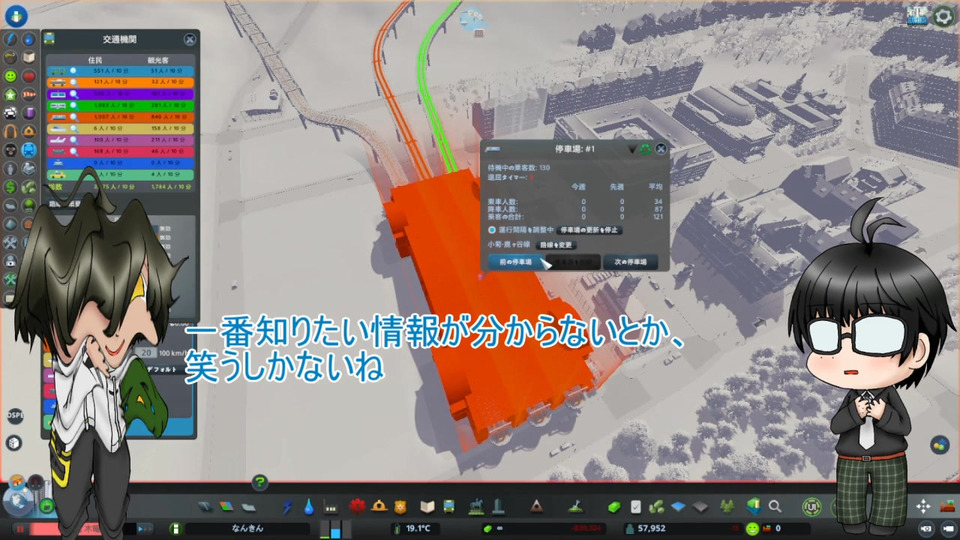960x540 pixels.
Task: Open the settings gear icon
Action: [x=942, y=16]
